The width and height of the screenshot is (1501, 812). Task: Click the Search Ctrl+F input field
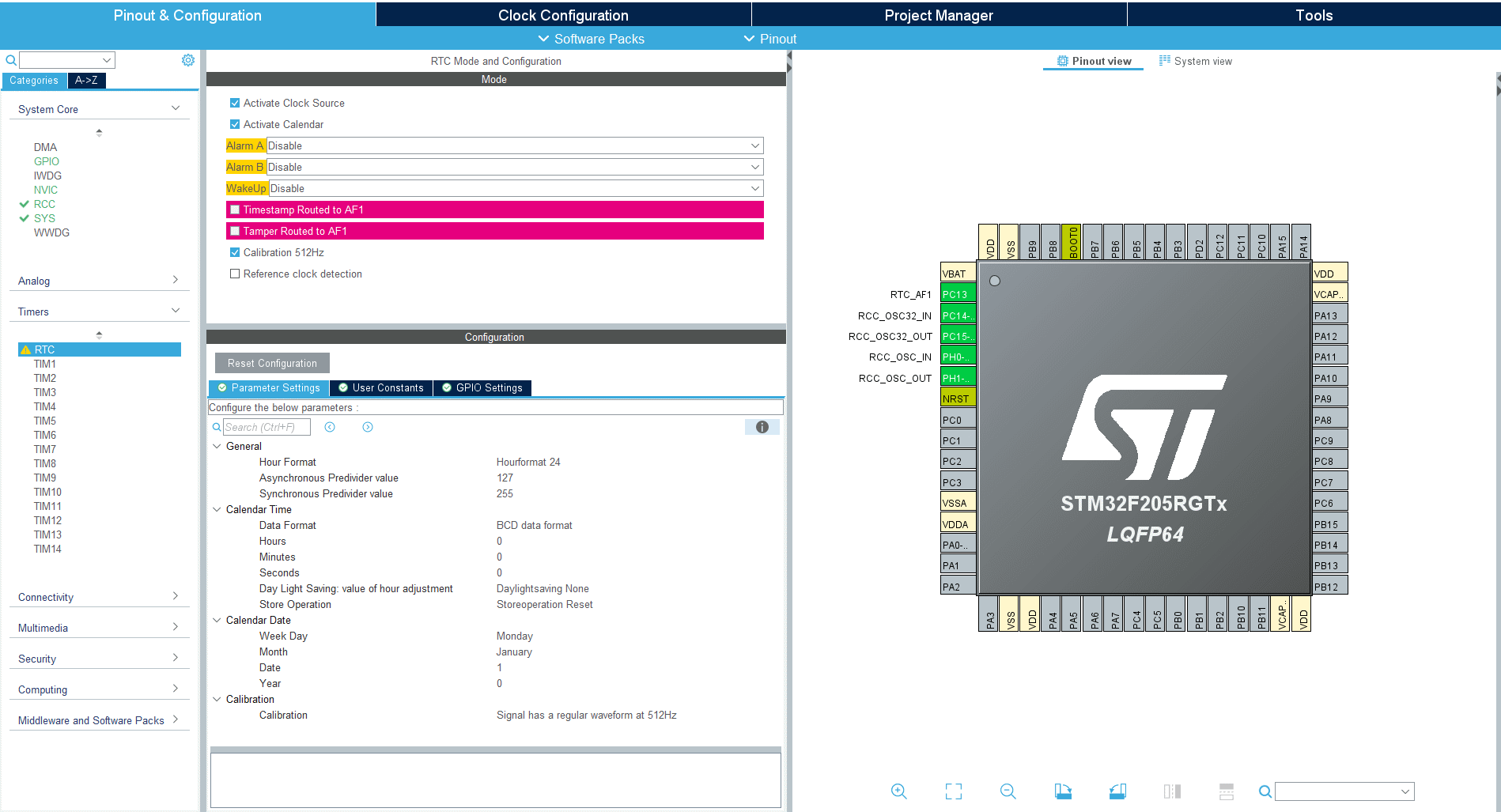[x=266, y=427]
